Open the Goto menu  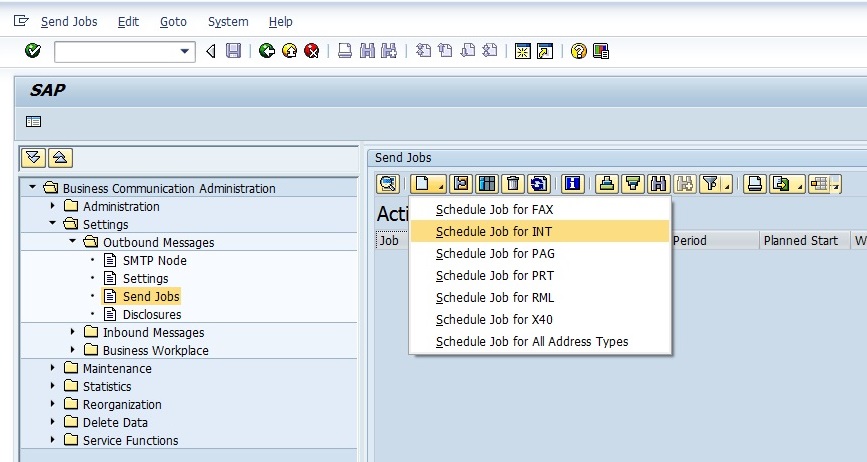(173, 22)
